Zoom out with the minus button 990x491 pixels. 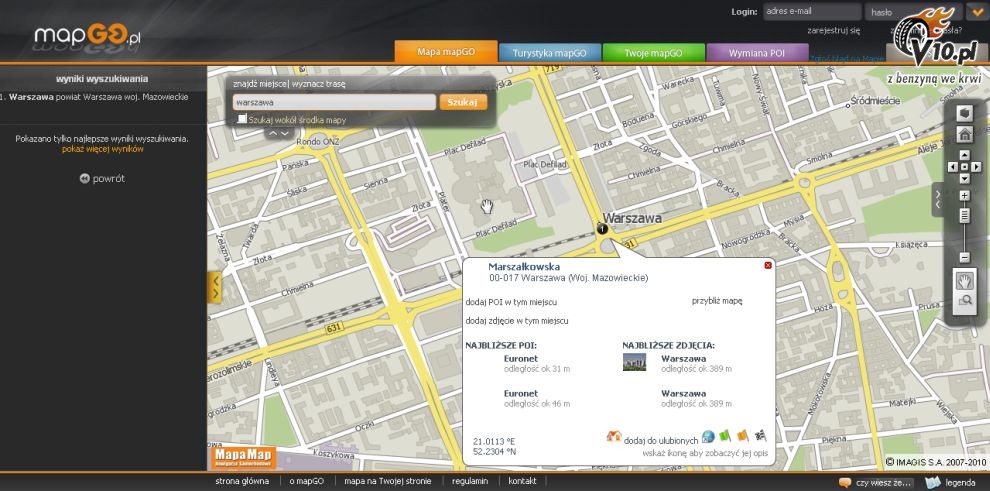tap(964, 257)
